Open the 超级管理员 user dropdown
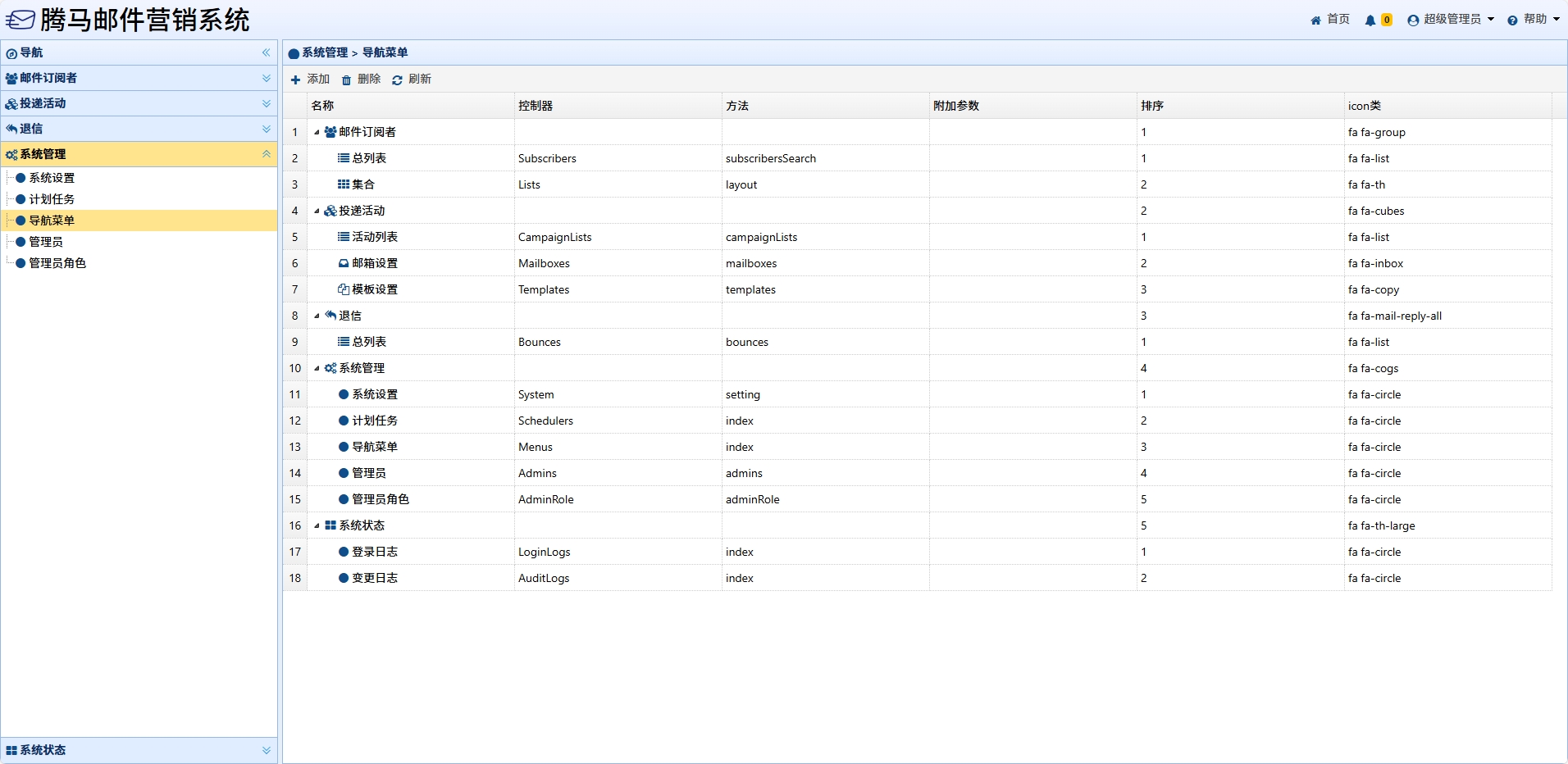Viewport: 1568px width, 764px height. tap(1451, 20)
